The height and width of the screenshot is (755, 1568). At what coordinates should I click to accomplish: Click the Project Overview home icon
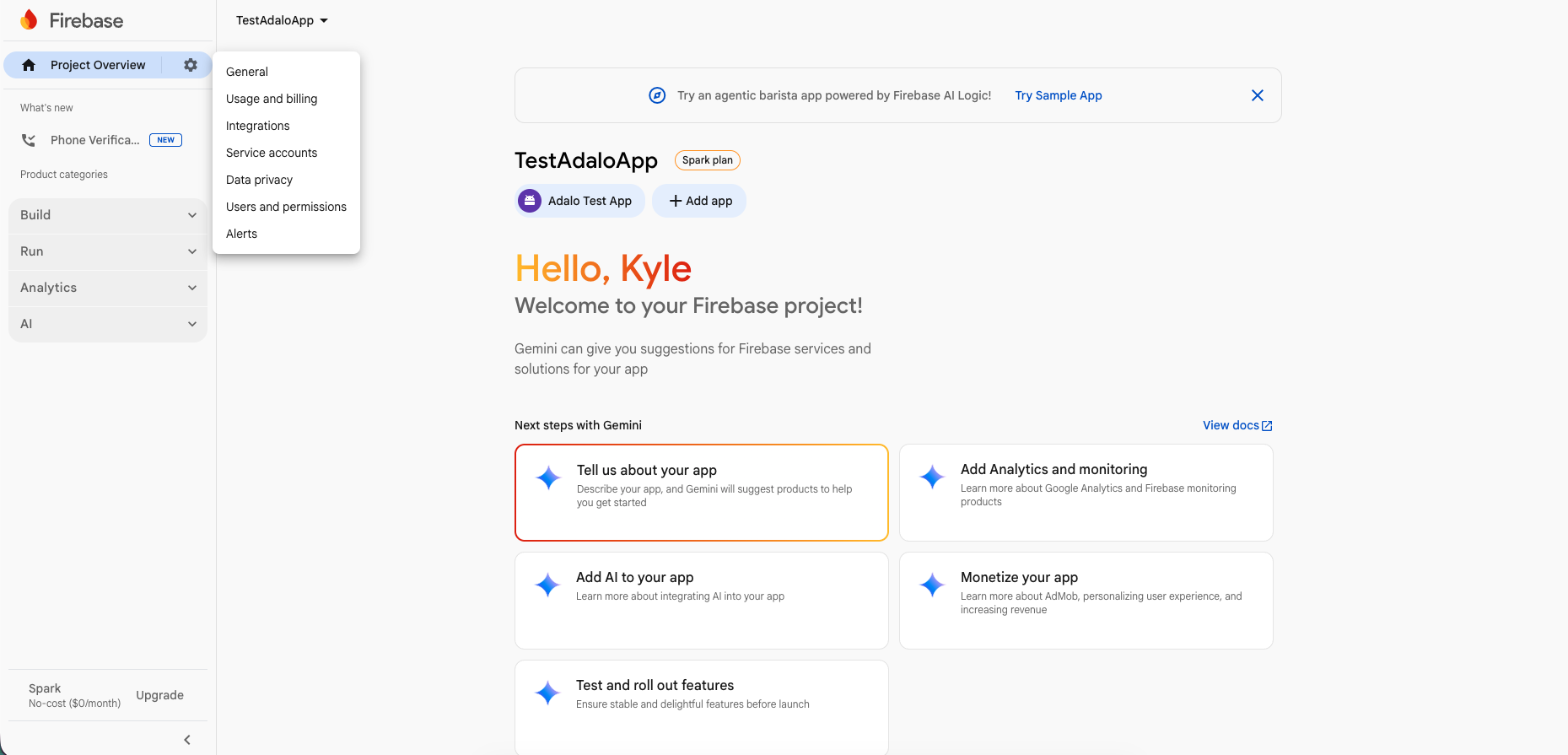click(x=29, y=65)
